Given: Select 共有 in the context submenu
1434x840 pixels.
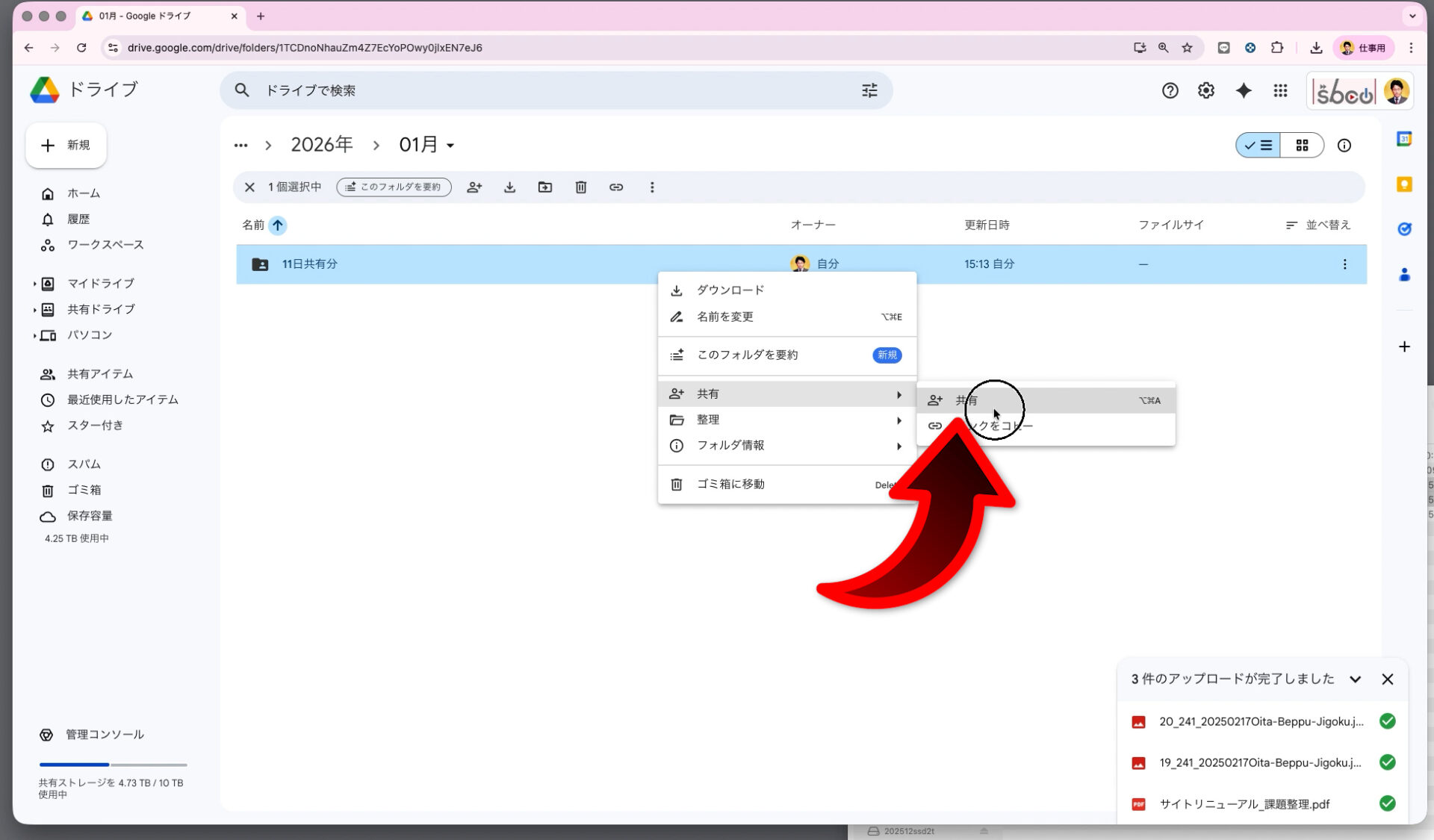Looking at the screenshot, I should pos(967,400).
